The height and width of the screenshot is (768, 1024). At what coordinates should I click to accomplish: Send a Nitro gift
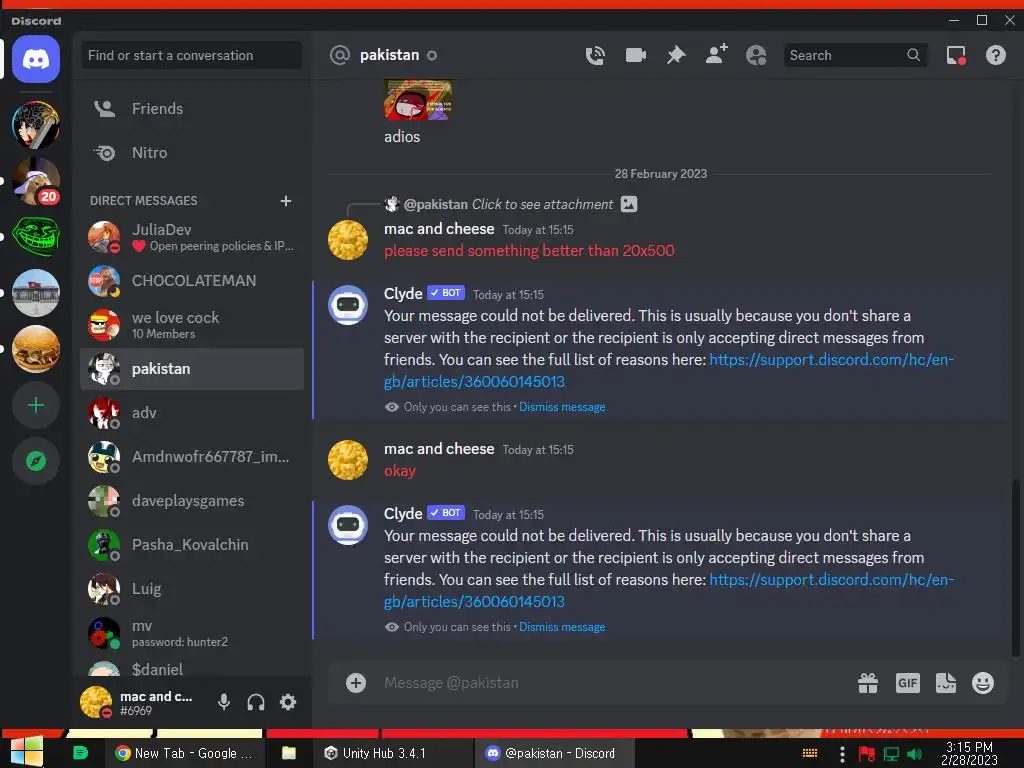(868, 683)
